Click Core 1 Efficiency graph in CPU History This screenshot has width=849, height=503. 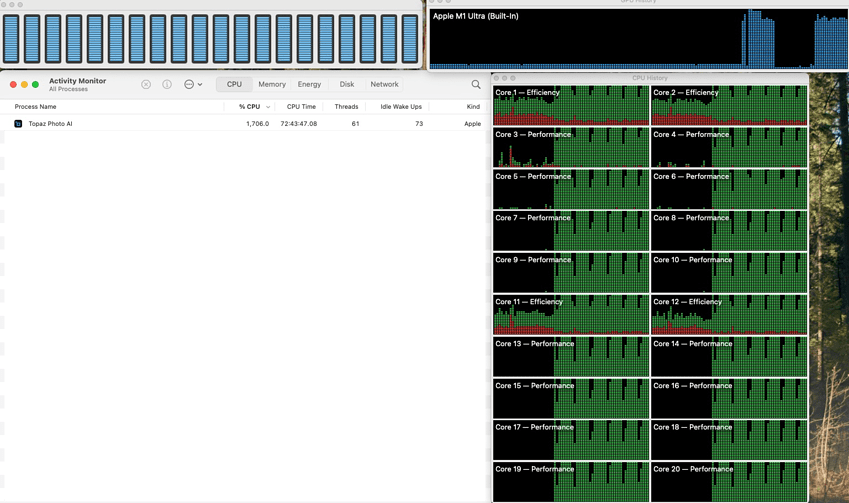[571, 105]
